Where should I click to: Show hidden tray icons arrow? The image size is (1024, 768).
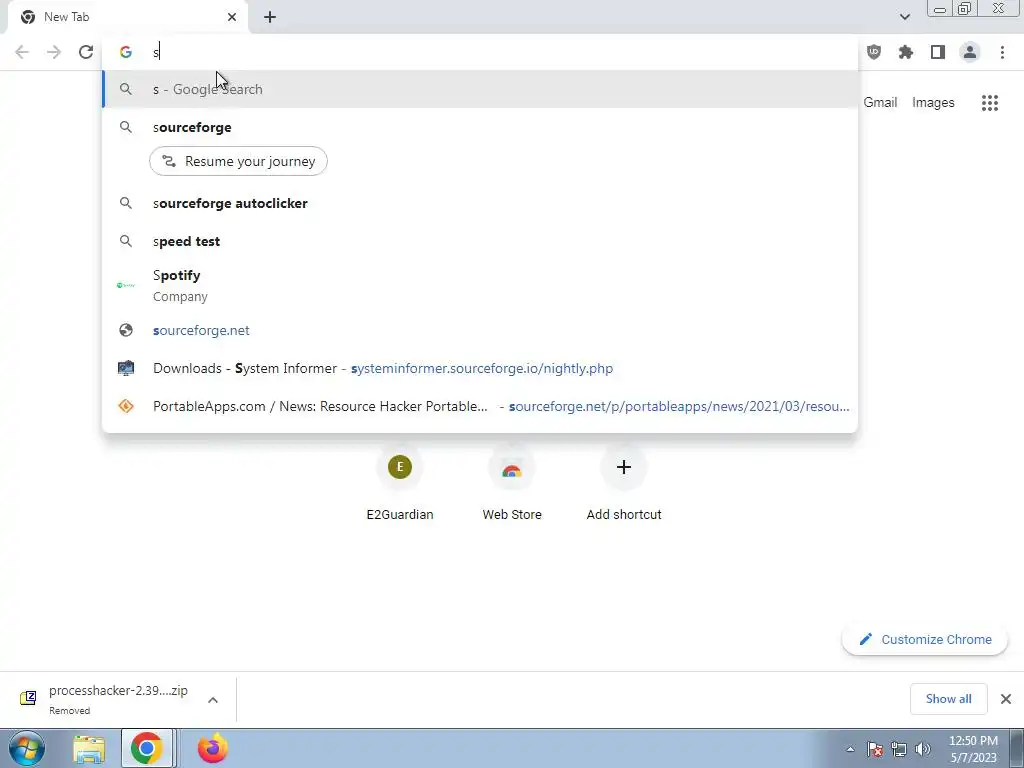coord(850,749)
